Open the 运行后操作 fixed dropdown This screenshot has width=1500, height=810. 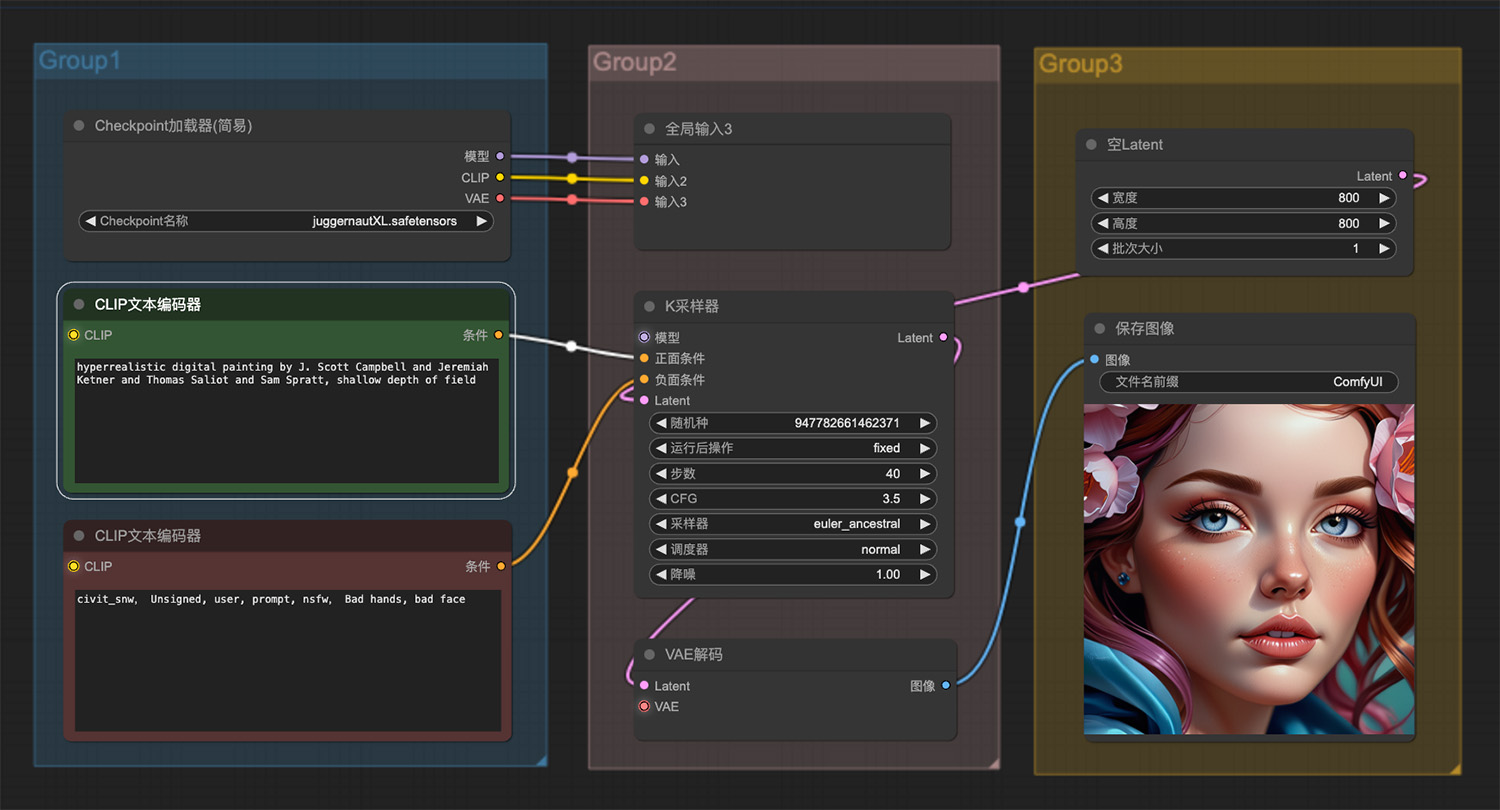(x=794, y=448)
